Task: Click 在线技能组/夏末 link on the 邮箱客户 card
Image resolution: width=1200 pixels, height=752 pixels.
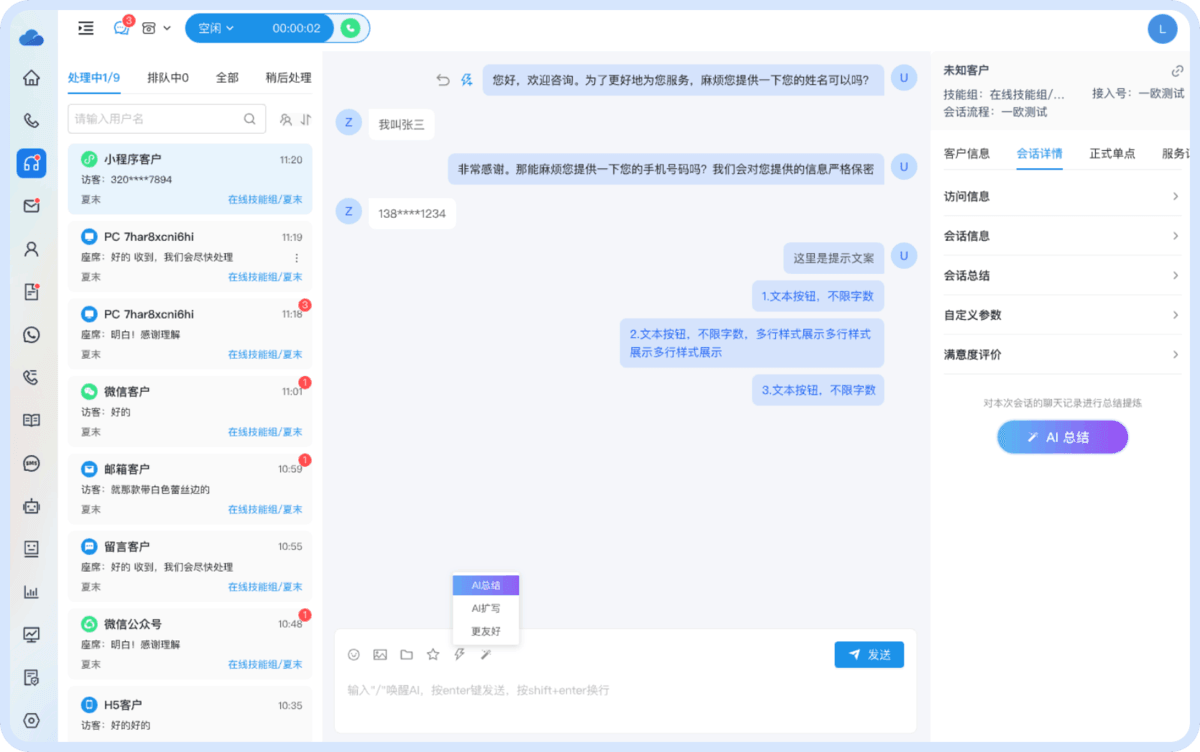Action: pos(265,509)
